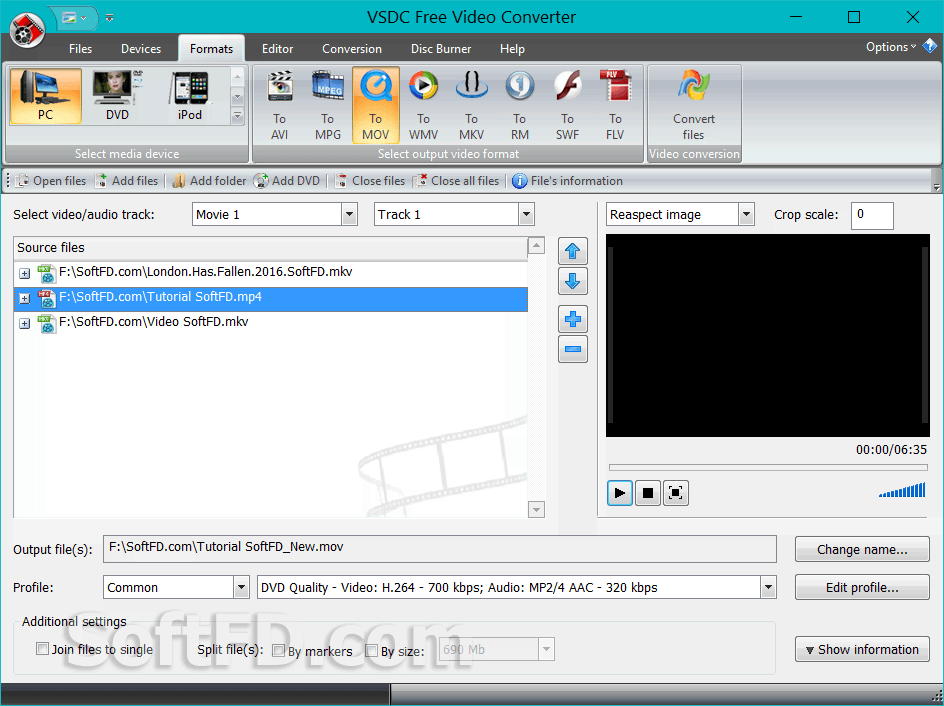The width and height of the screenshot is (944, 706).
Task: Play the video preview
Action: [x=620, y=494]
